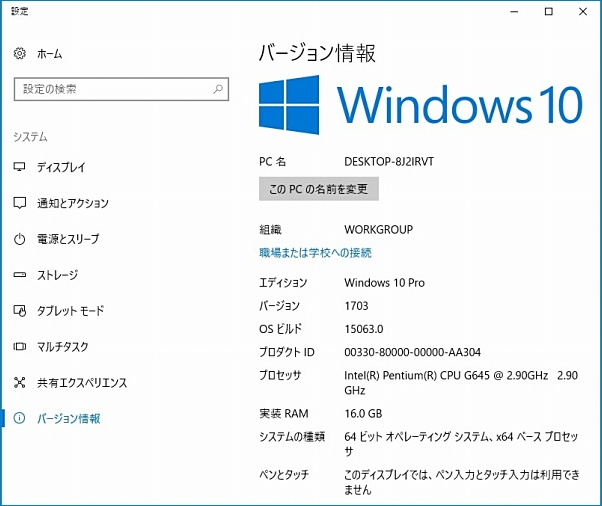602x506 pixels.
Task: Click PC name DESKTOP-8J2IRVT
Action: [389, 162]
